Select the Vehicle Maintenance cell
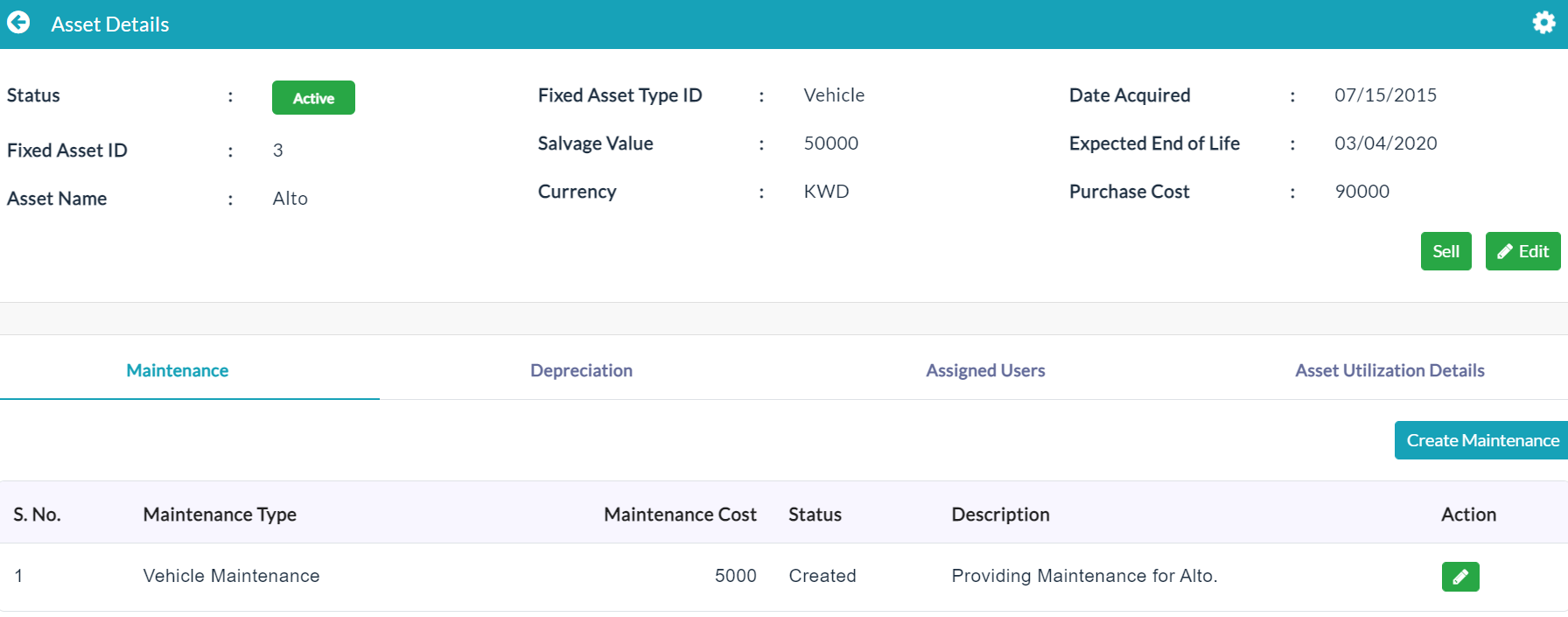 (231, 576)
